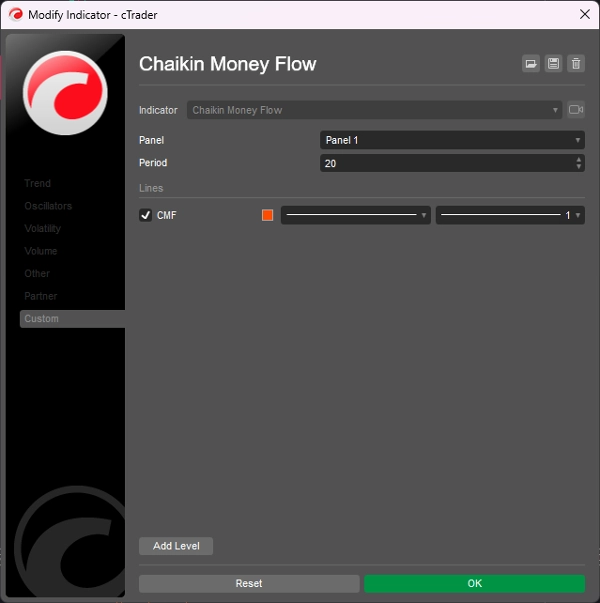Image resolution: width=600 pixels, height=603 pixels.
Task: Select the Oscillators category
Action: pos(48,206)
